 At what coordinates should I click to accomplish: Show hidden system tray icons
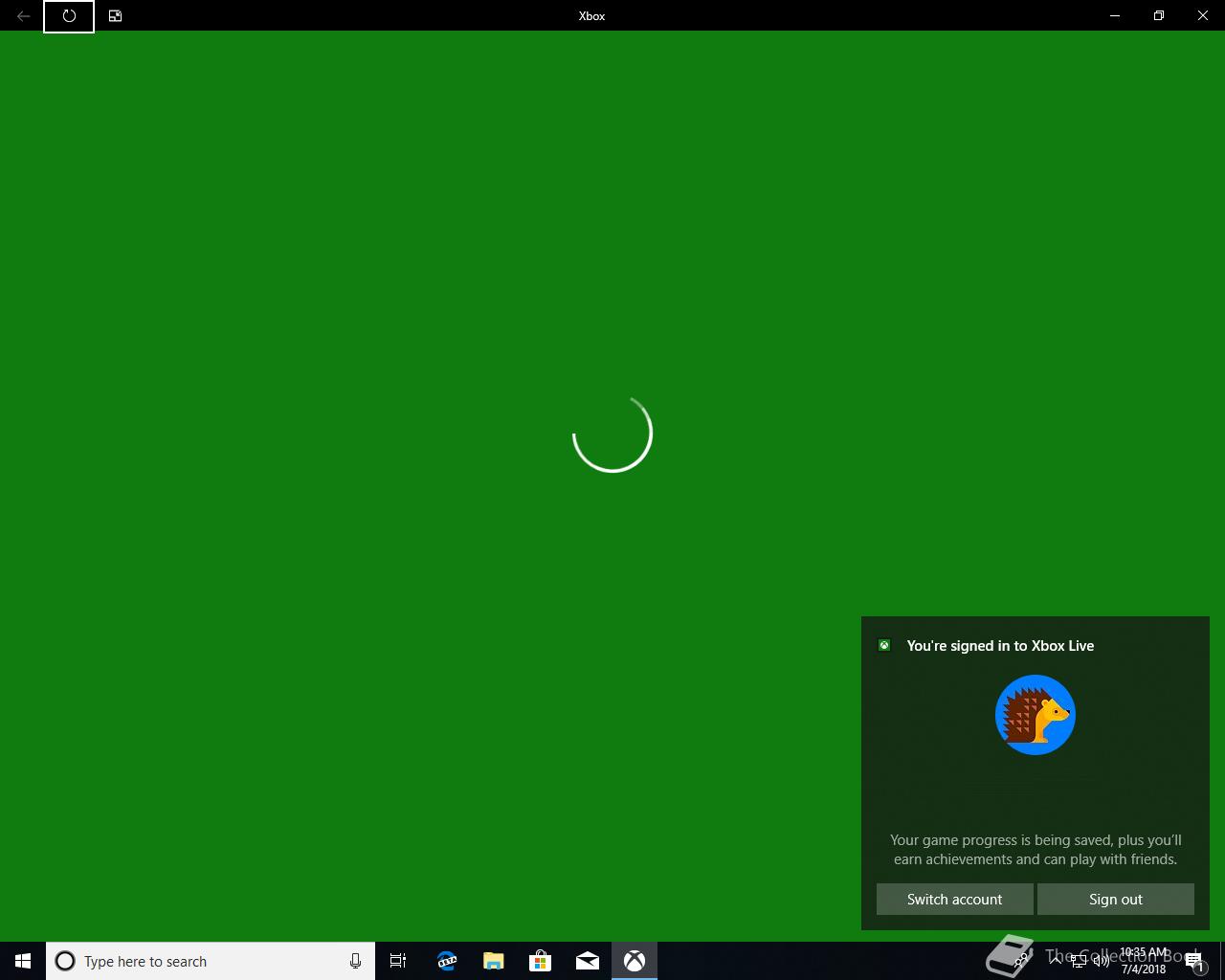click(x=1055, y=961)
